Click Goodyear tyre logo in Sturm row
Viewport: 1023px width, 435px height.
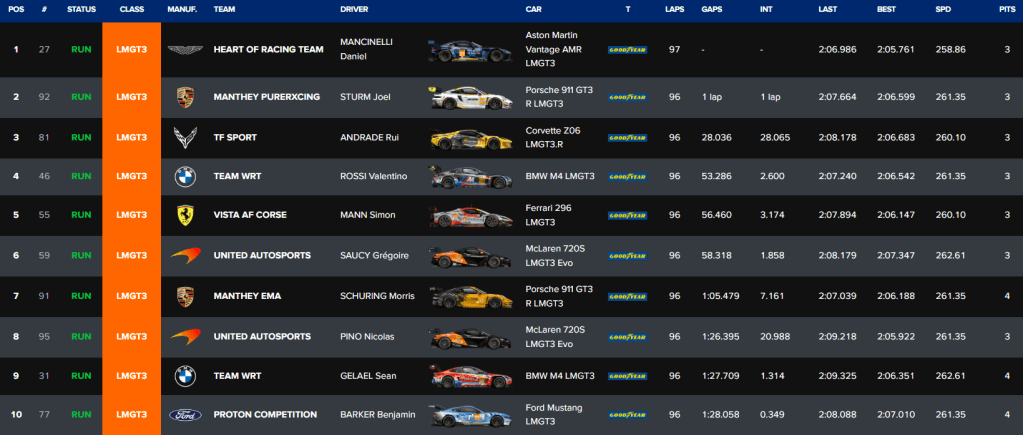pyautogui.click(x=628, y=97)
